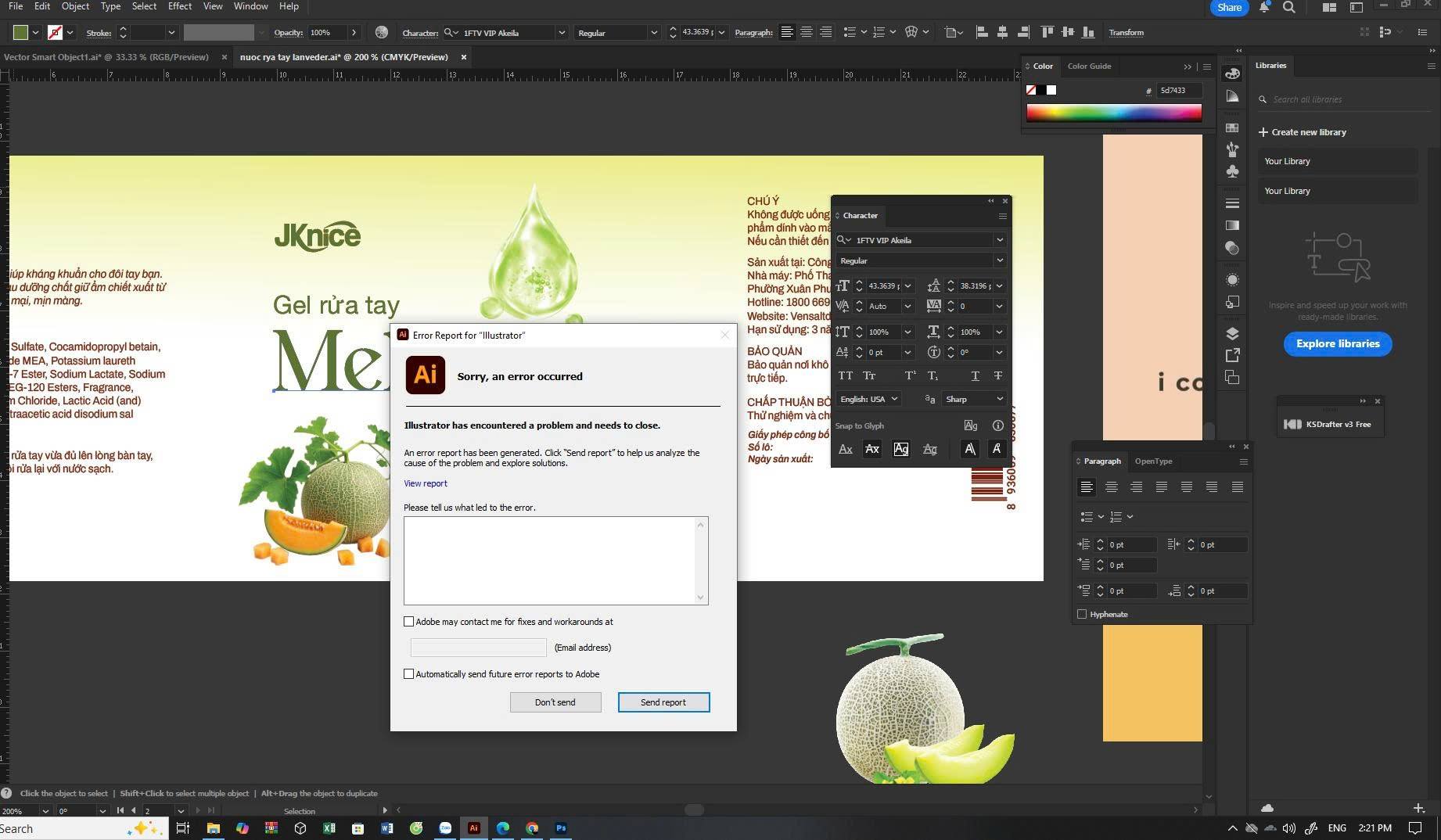Open English: USA language dropdown
1441x840 pixels.
pyautogui.click(x=868, y=399)
